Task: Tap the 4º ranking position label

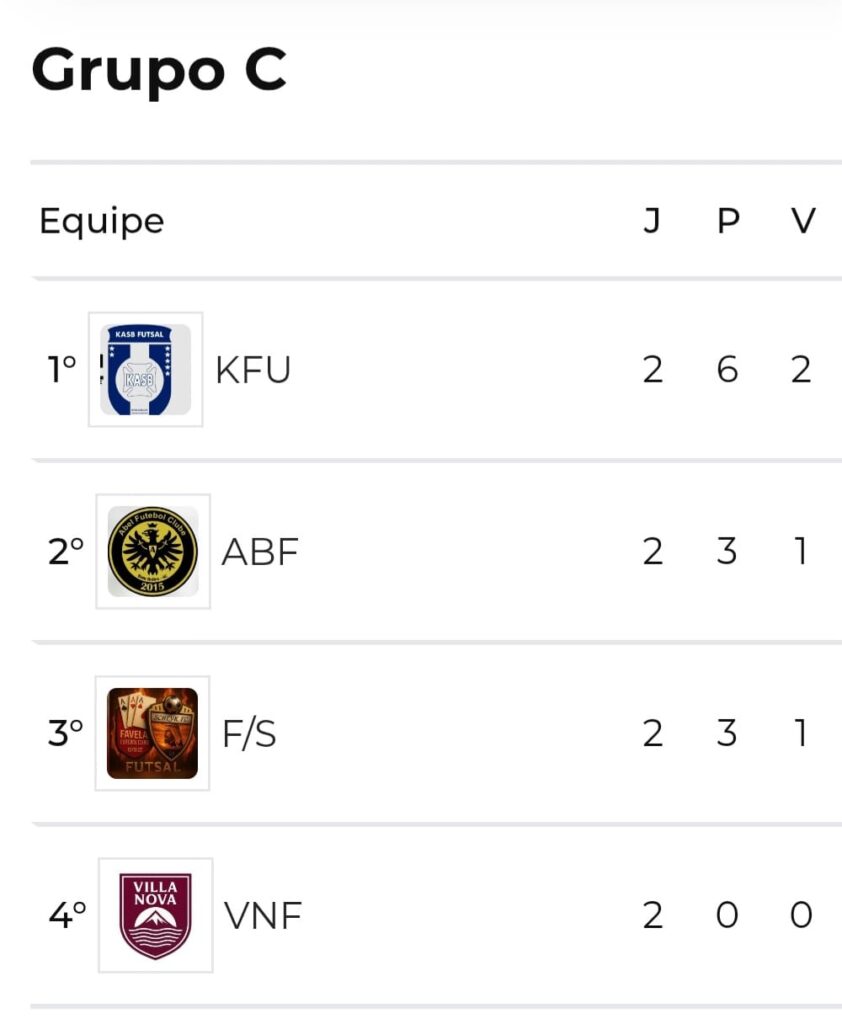Action: (67, 915)
